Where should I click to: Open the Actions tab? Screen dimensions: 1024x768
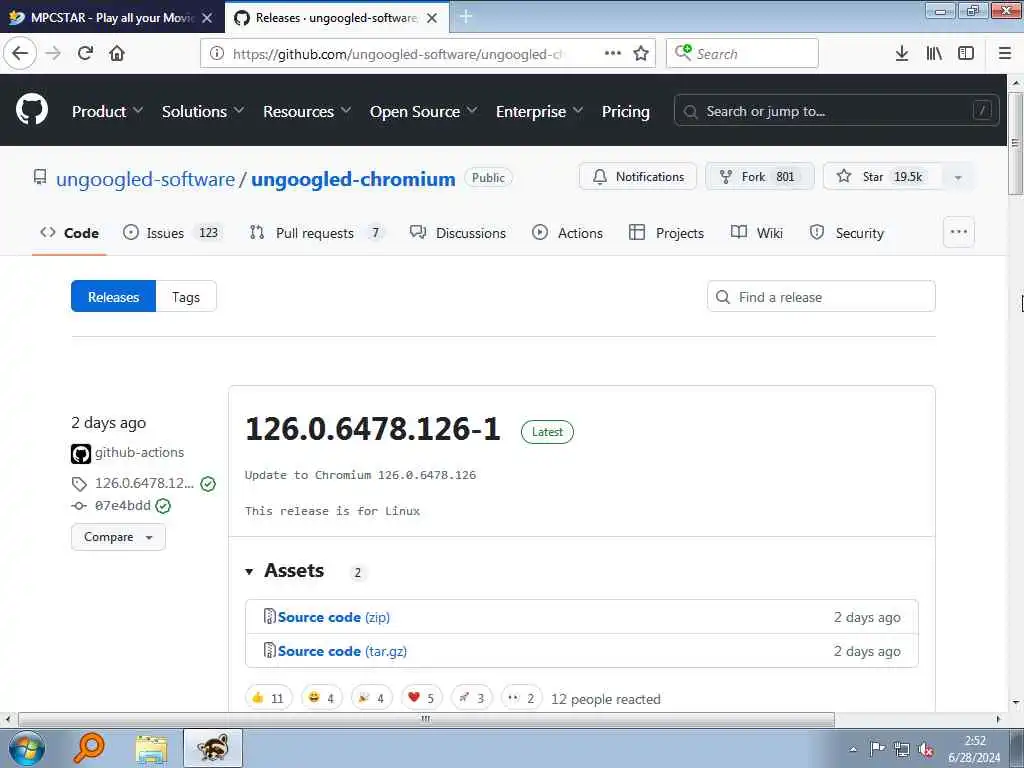[568, 232]
